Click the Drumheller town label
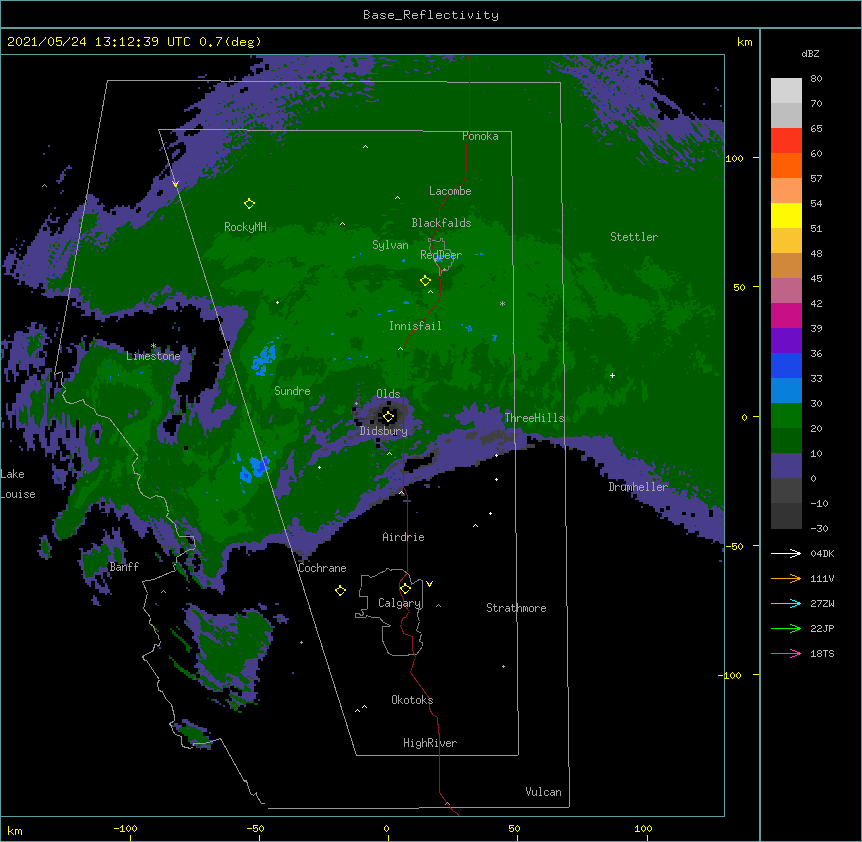862x842 pixels. click(x=638, y=487)
